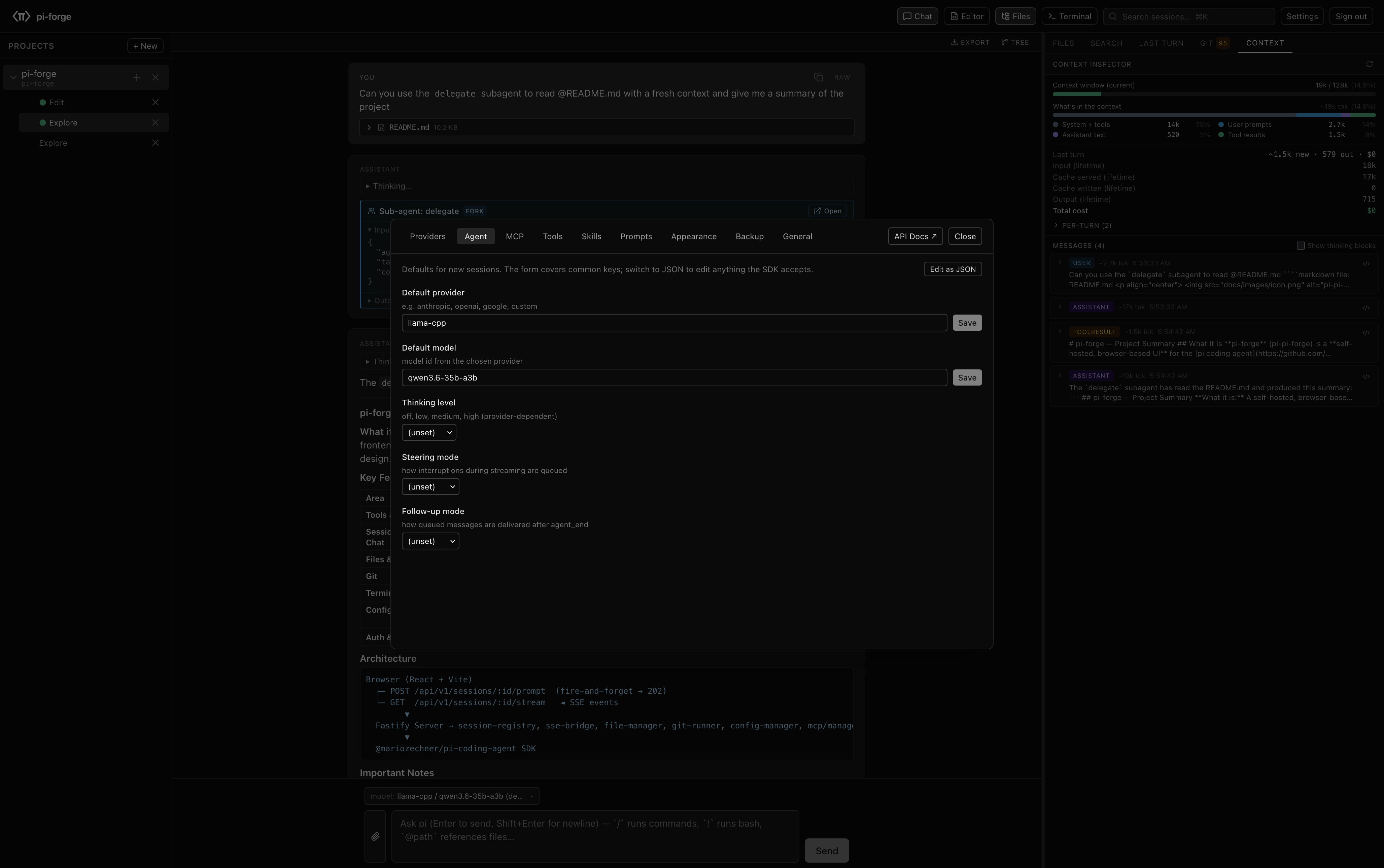The height and width of the screenshot is (868, 1384).
Task: Close the Edit session
Action: tap(155, 103)
